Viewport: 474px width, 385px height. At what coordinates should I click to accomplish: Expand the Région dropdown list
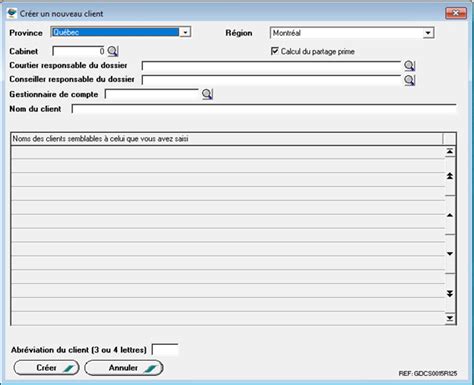(x=428, y=33)
